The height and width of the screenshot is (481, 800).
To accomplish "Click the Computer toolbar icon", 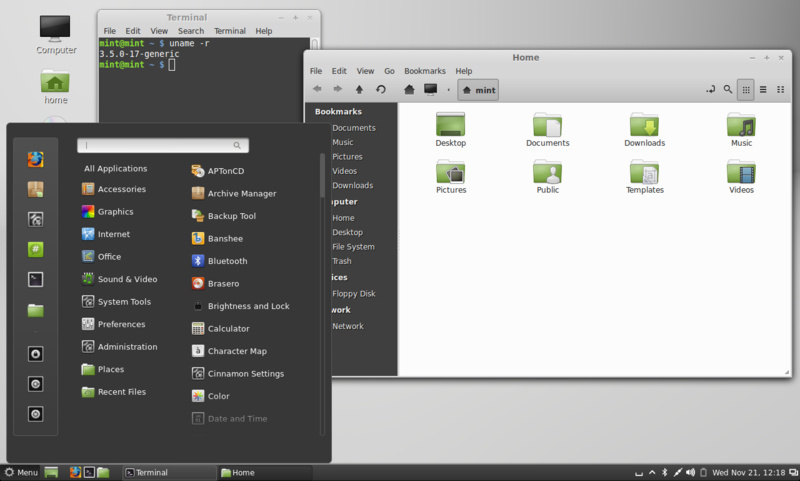I will click(x=431, y=89).
